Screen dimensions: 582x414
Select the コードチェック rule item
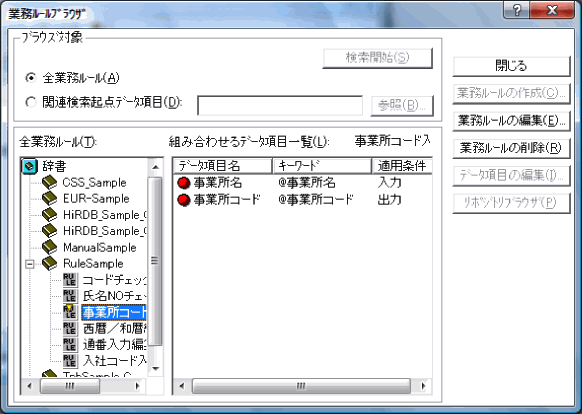[x=114, y=280]
